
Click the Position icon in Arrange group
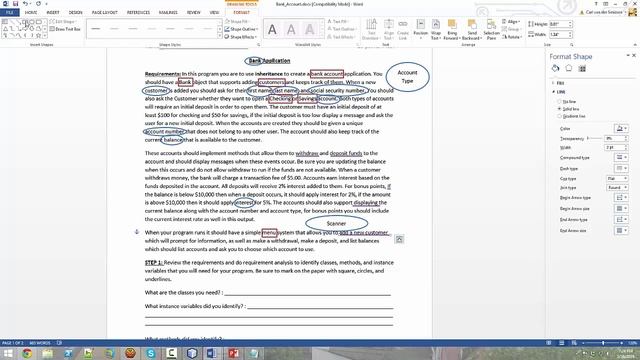(x=420, y=29)
